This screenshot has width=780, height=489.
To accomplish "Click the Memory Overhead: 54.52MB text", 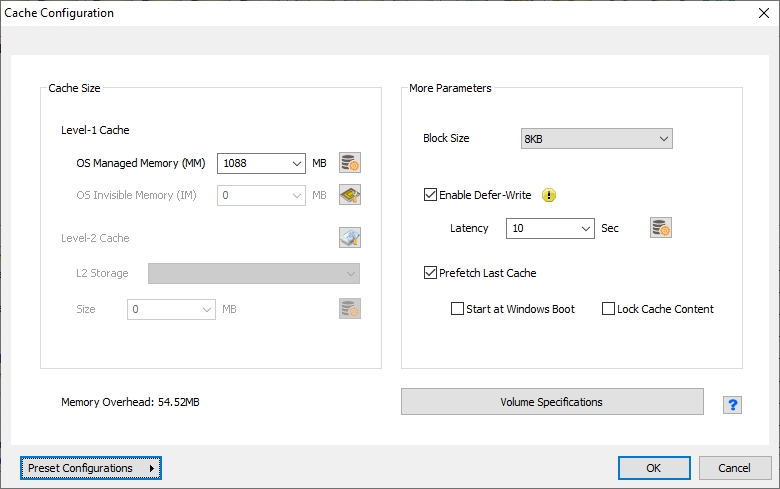I will pos(130,402).
